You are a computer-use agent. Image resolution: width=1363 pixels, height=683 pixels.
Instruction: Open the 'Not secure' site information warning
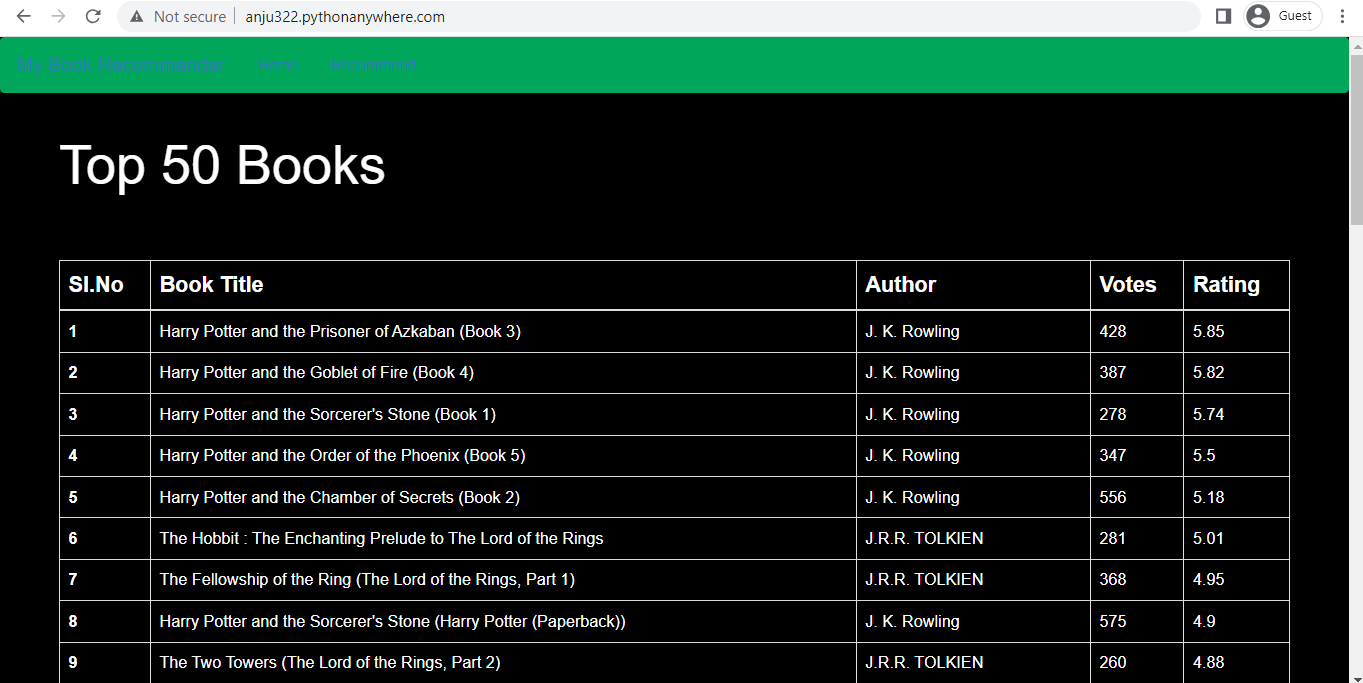183,16
